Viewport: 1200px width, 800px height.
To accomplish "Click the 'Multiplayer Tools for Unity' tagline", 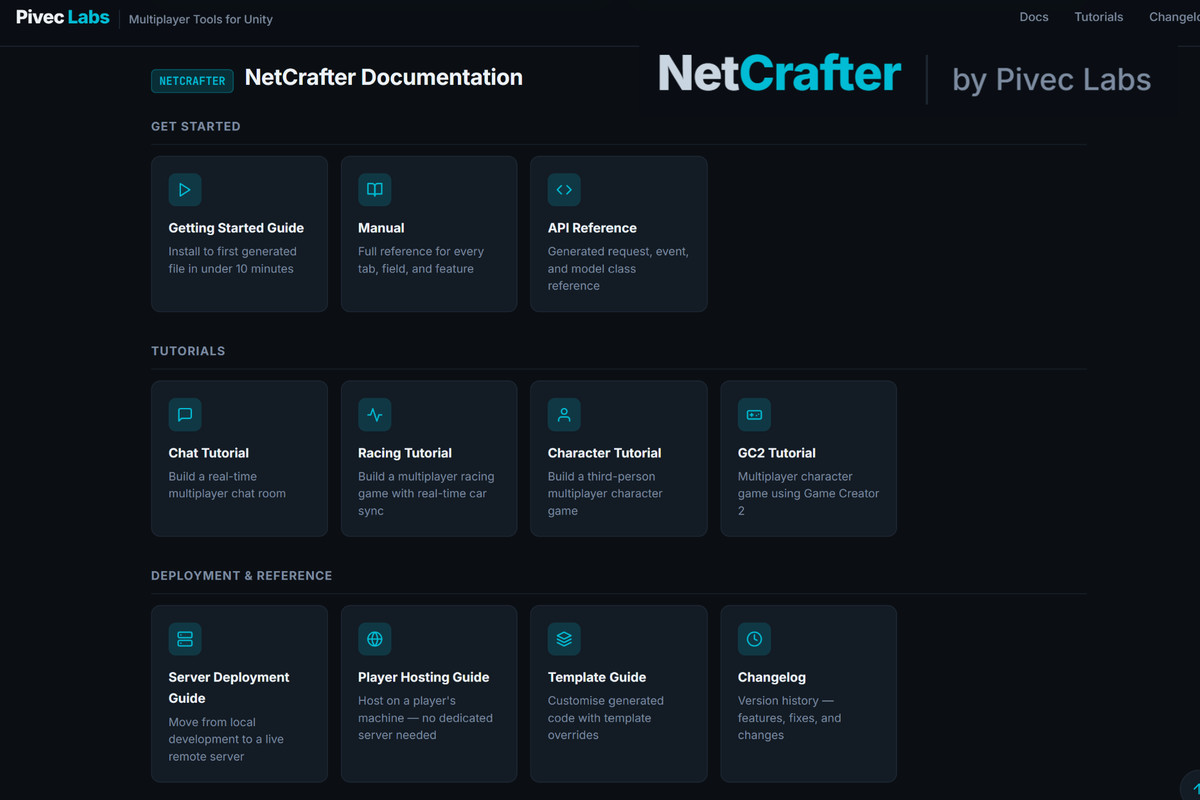I will (x=201, y=19).
